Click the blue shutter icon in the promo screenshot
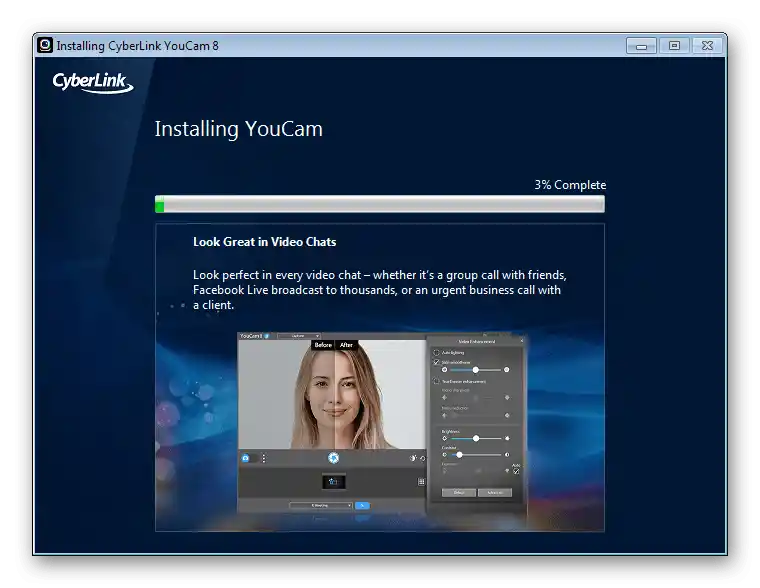The height and width of the screenshot is (588, 760). click(x=333, y=458)
